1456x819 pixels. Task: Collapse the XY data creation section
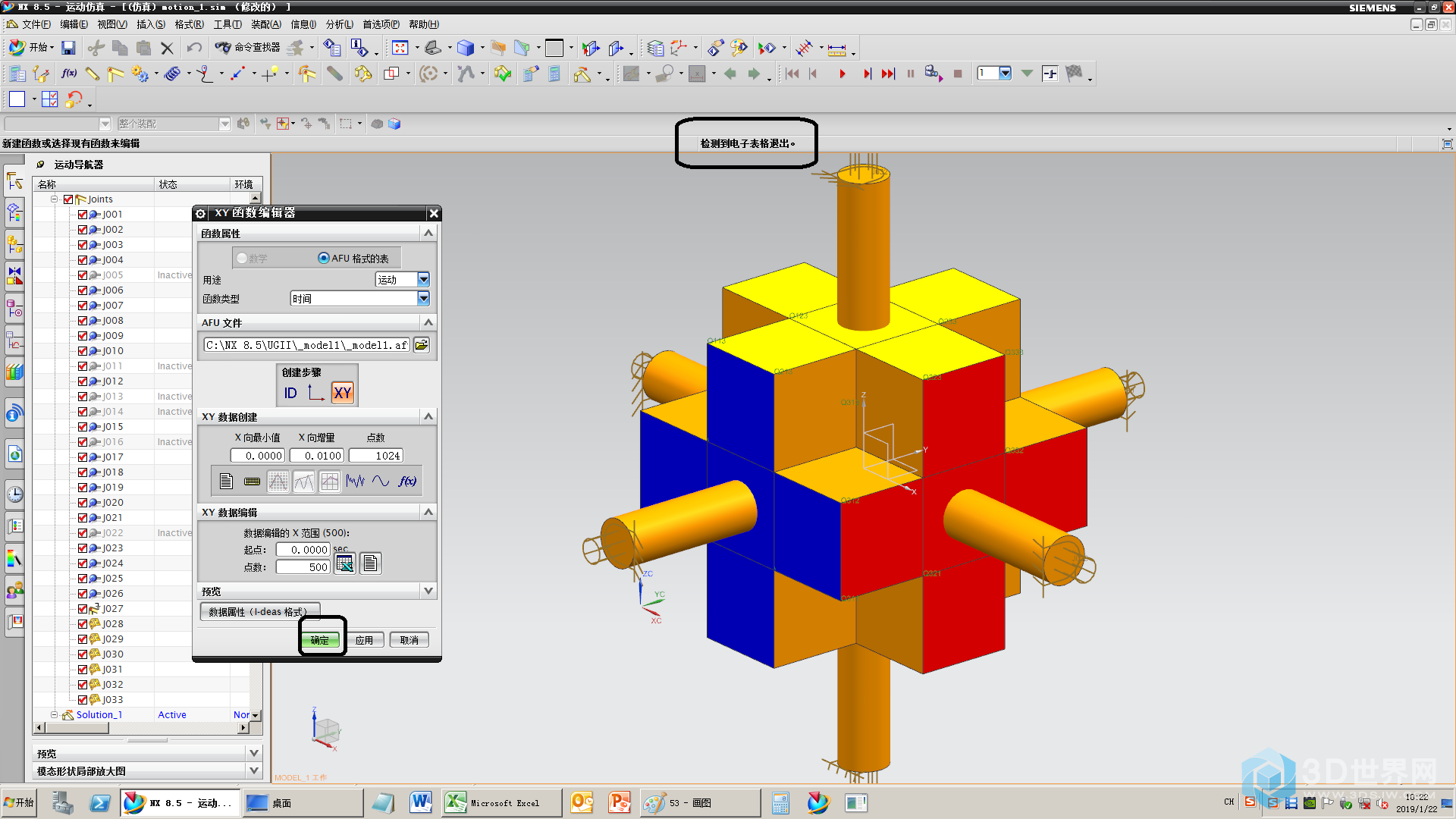pos(428,416)
